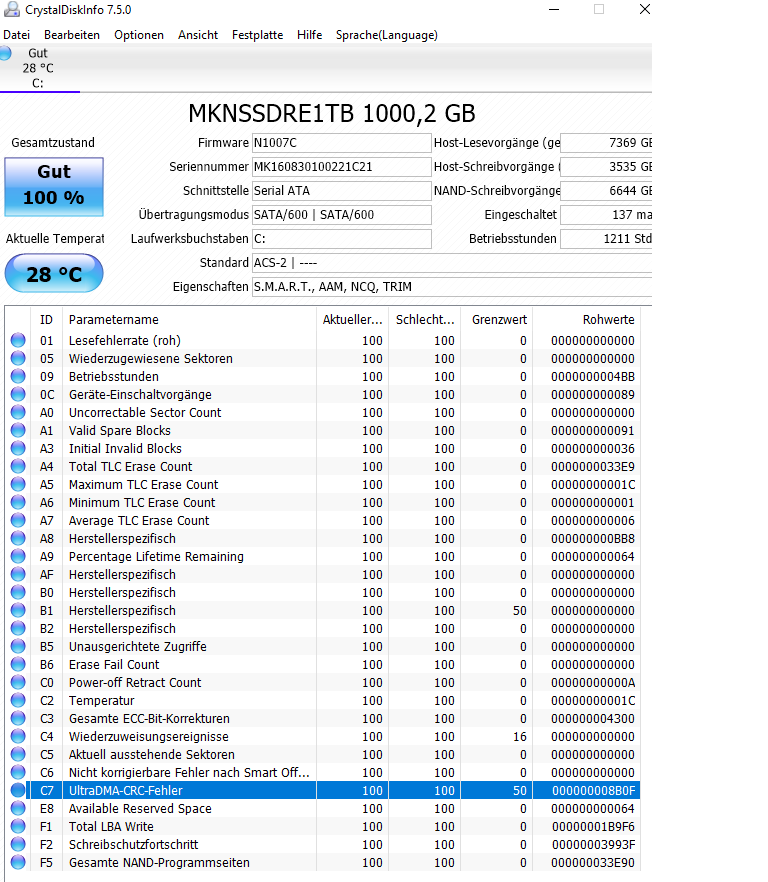Click the Standard field ACS-2
The width and height of the screenshot is (768, 882).
click(452, 263)
